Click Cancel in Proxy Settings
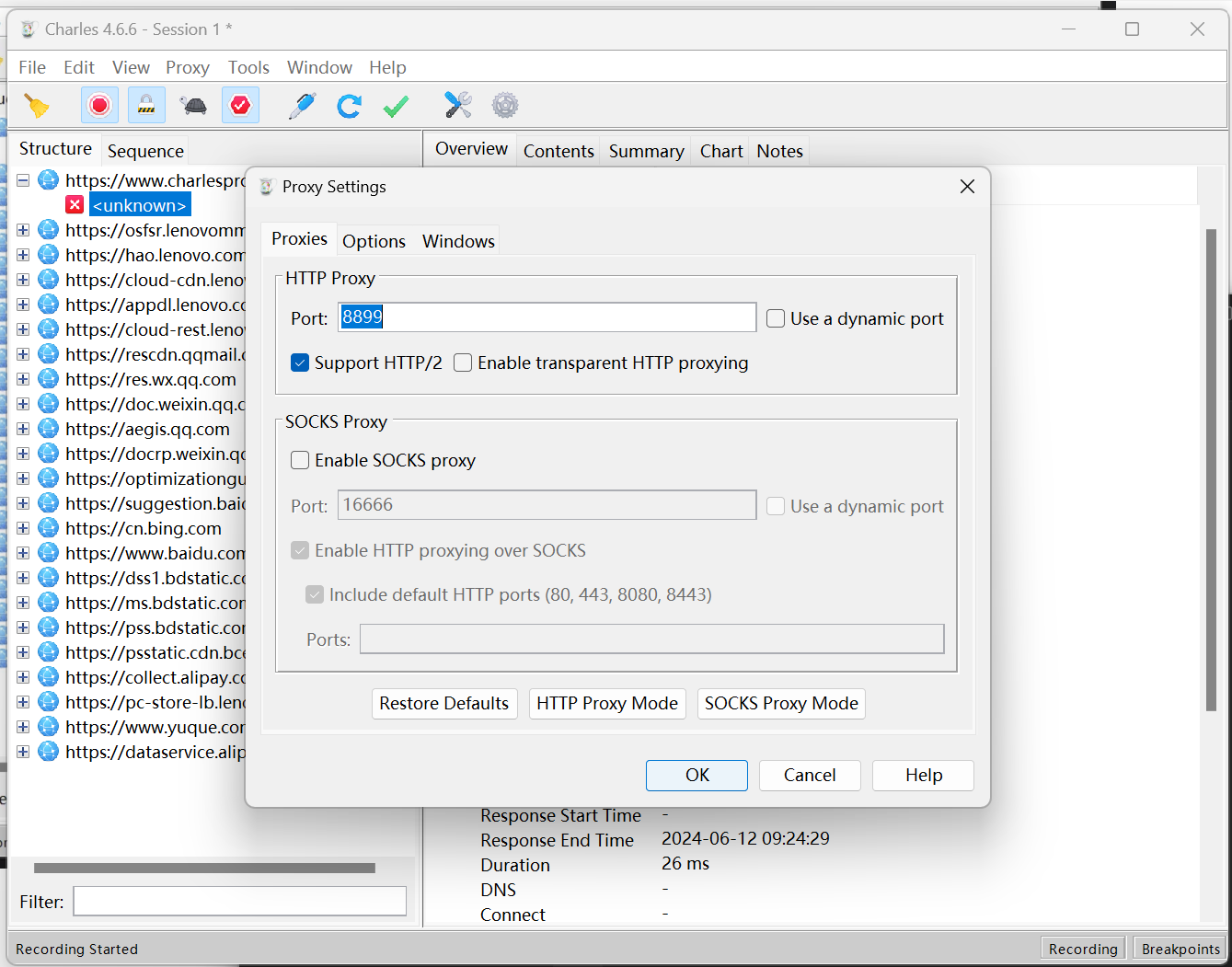1232x967 pixels. coord(810,776)
